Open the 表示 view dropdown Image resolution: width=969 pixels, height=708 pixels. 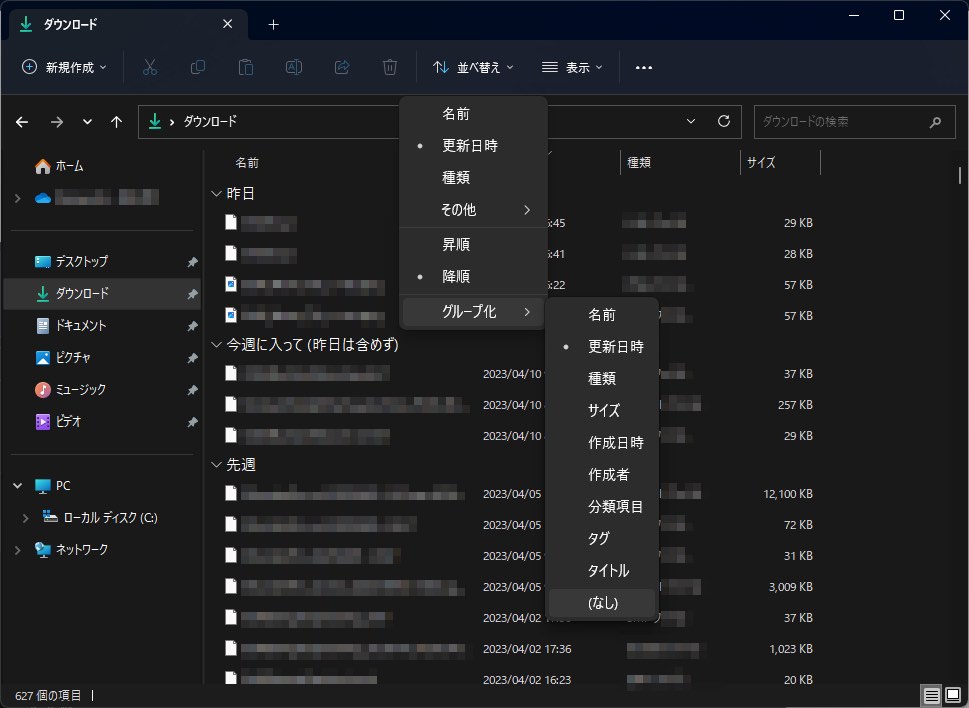(573, 67)
